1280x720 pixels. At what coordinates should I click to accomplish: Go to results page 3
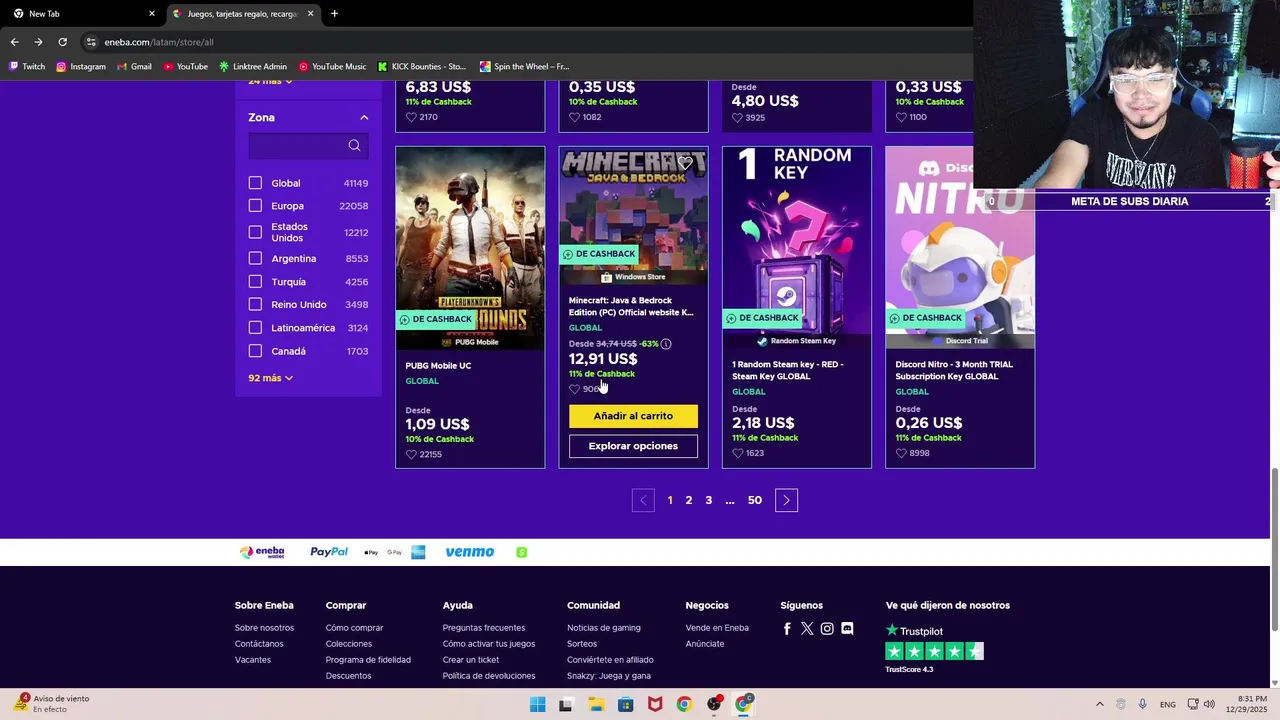click(x=709, y=500)
